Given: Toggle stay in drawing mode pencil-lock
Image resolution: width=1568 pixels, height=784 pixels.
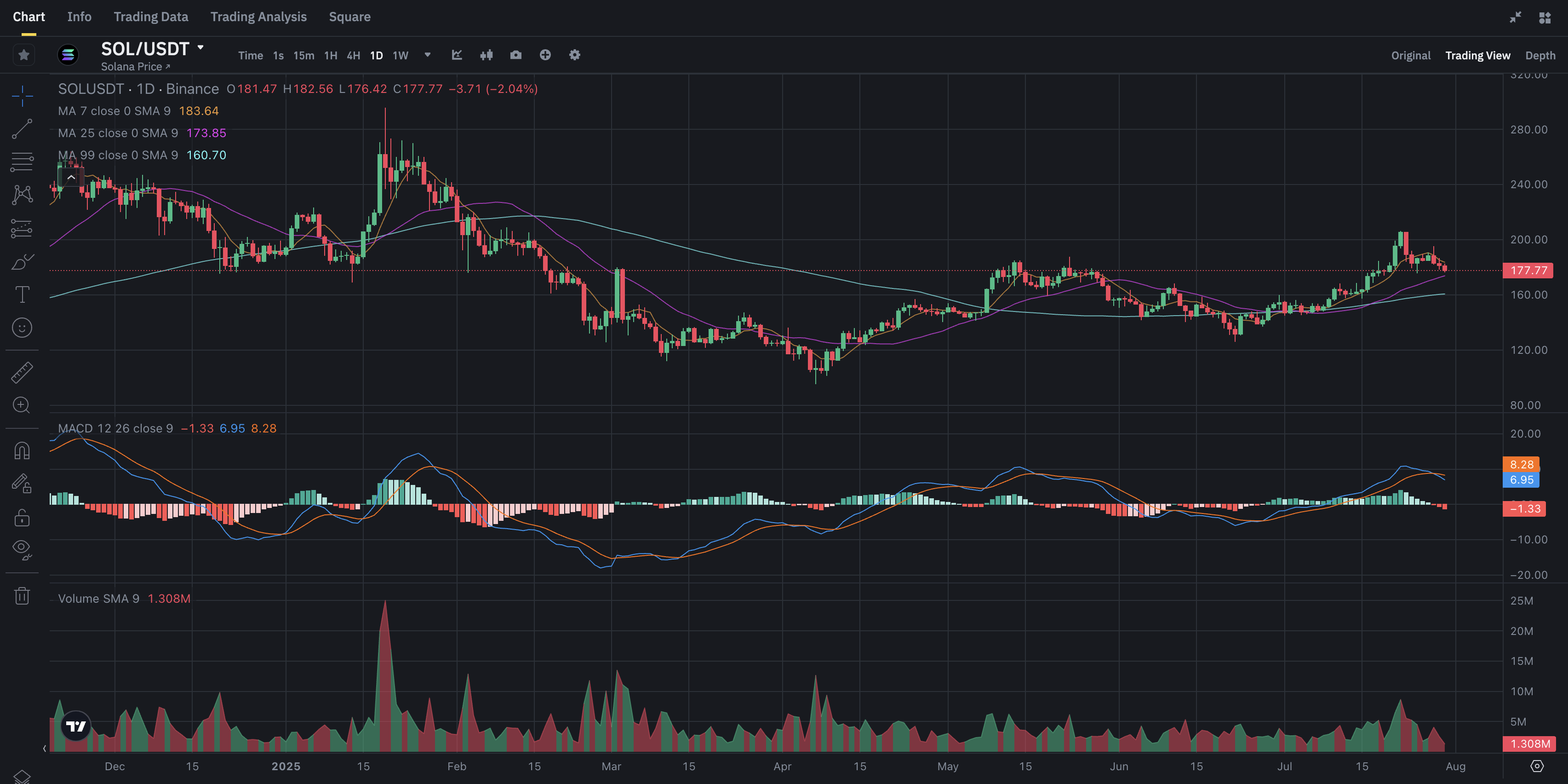Looking at the screenshot, I should [22, 484].
